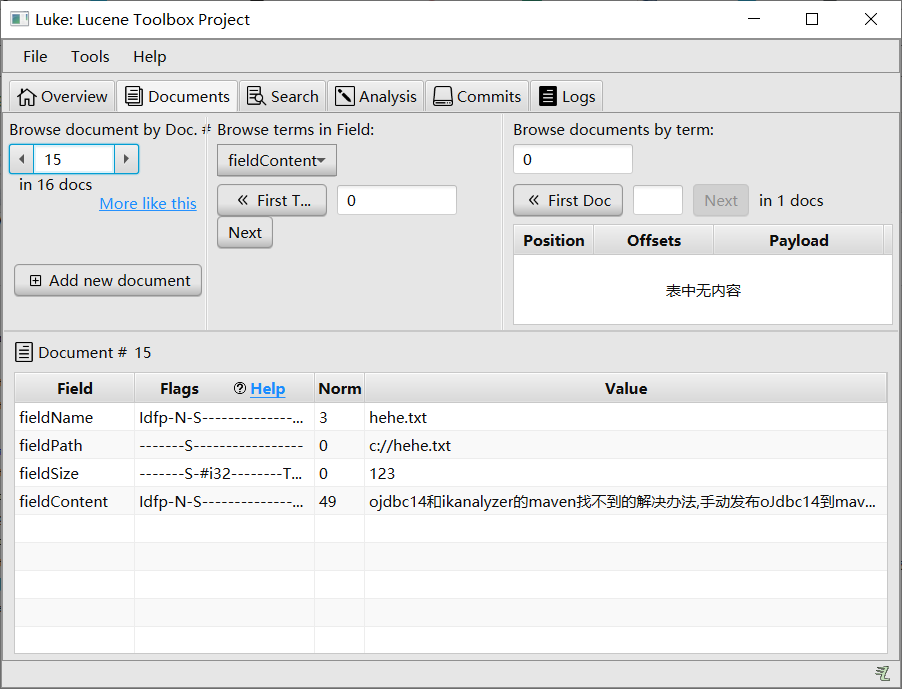Open the Help menu
This screenshot has height=689, width=902.
click(x=150, y=56)
